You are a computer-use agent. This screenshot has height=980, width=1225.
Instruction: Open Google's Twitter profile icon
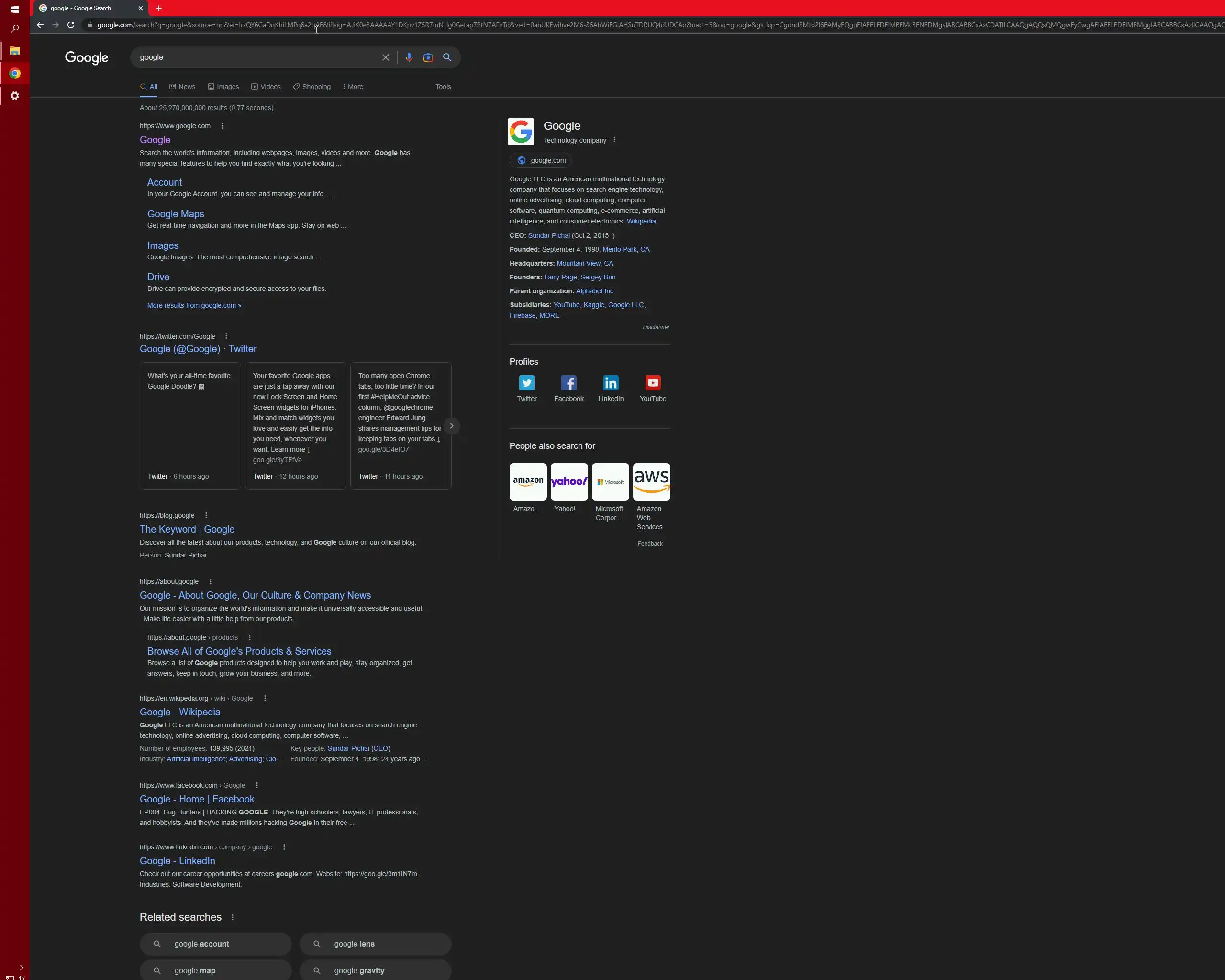(x=526, y=383)
